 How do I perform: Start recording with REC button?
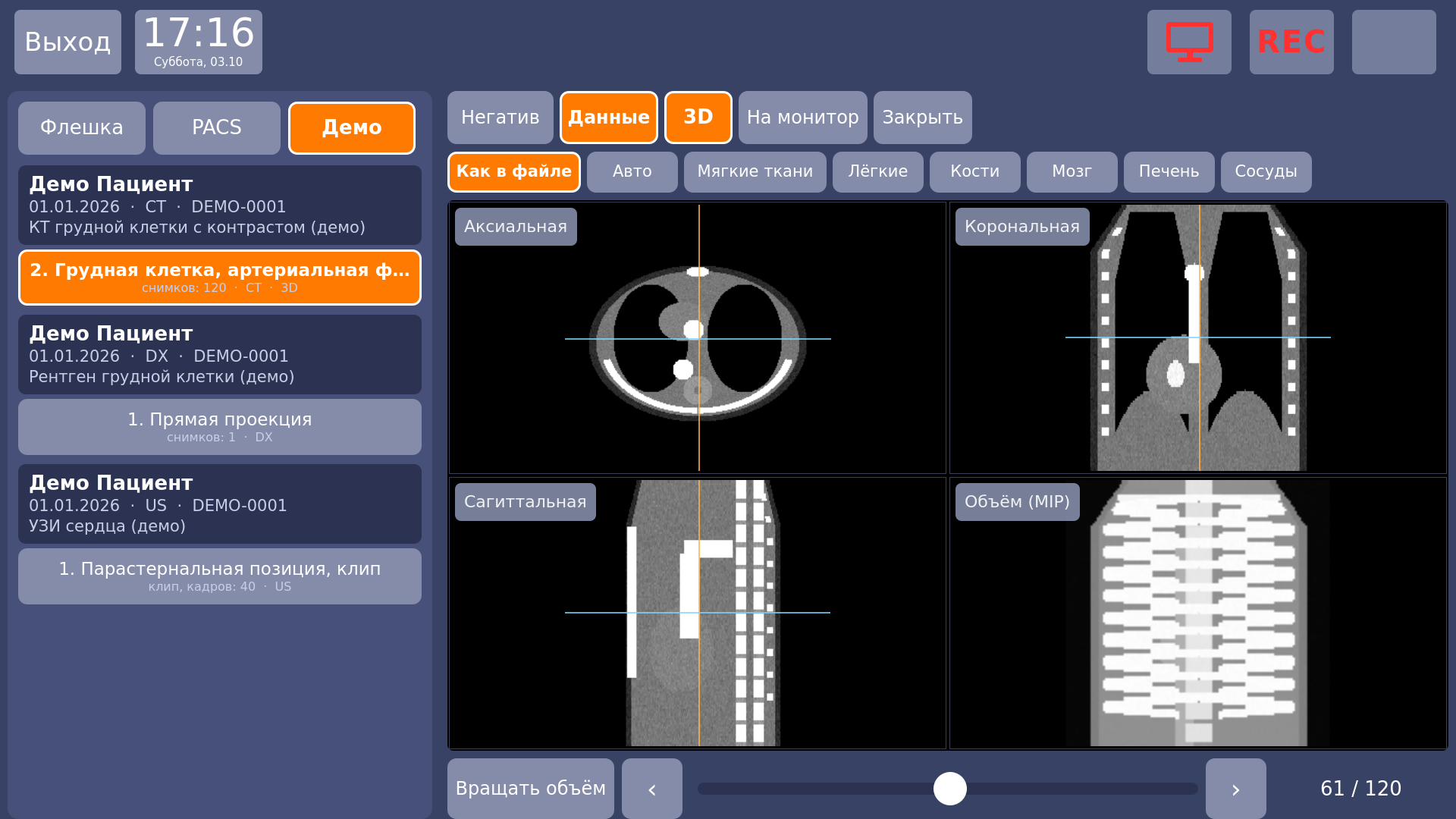click(x=1291, y=42)
